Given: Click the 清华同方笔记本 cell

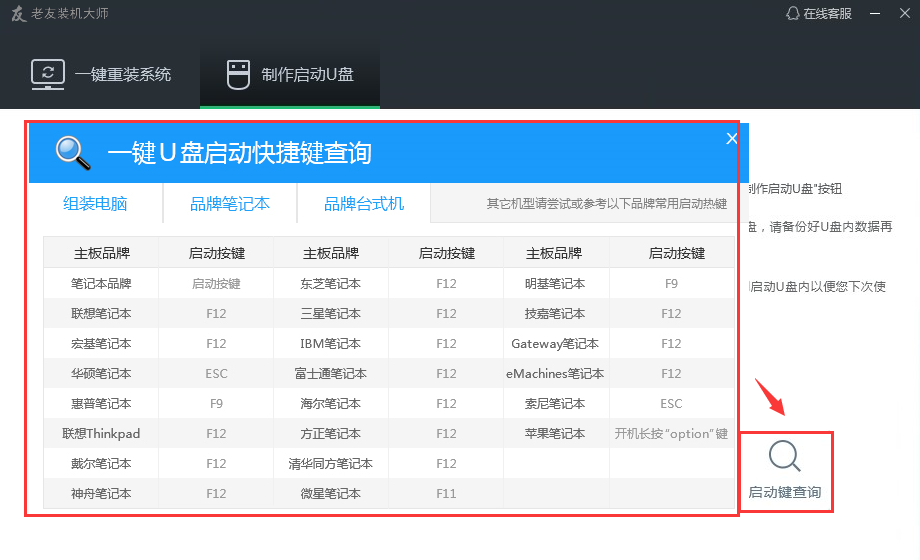Looking at the screenshot, I should pos(330,463).
